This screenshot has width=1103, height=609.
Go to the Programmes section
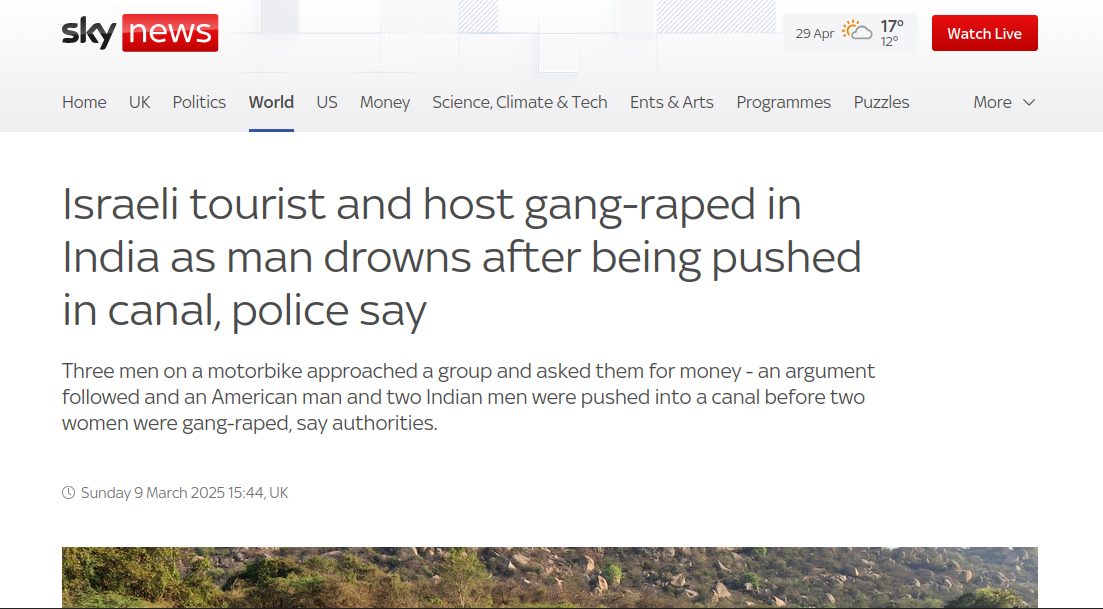[784, 103]
